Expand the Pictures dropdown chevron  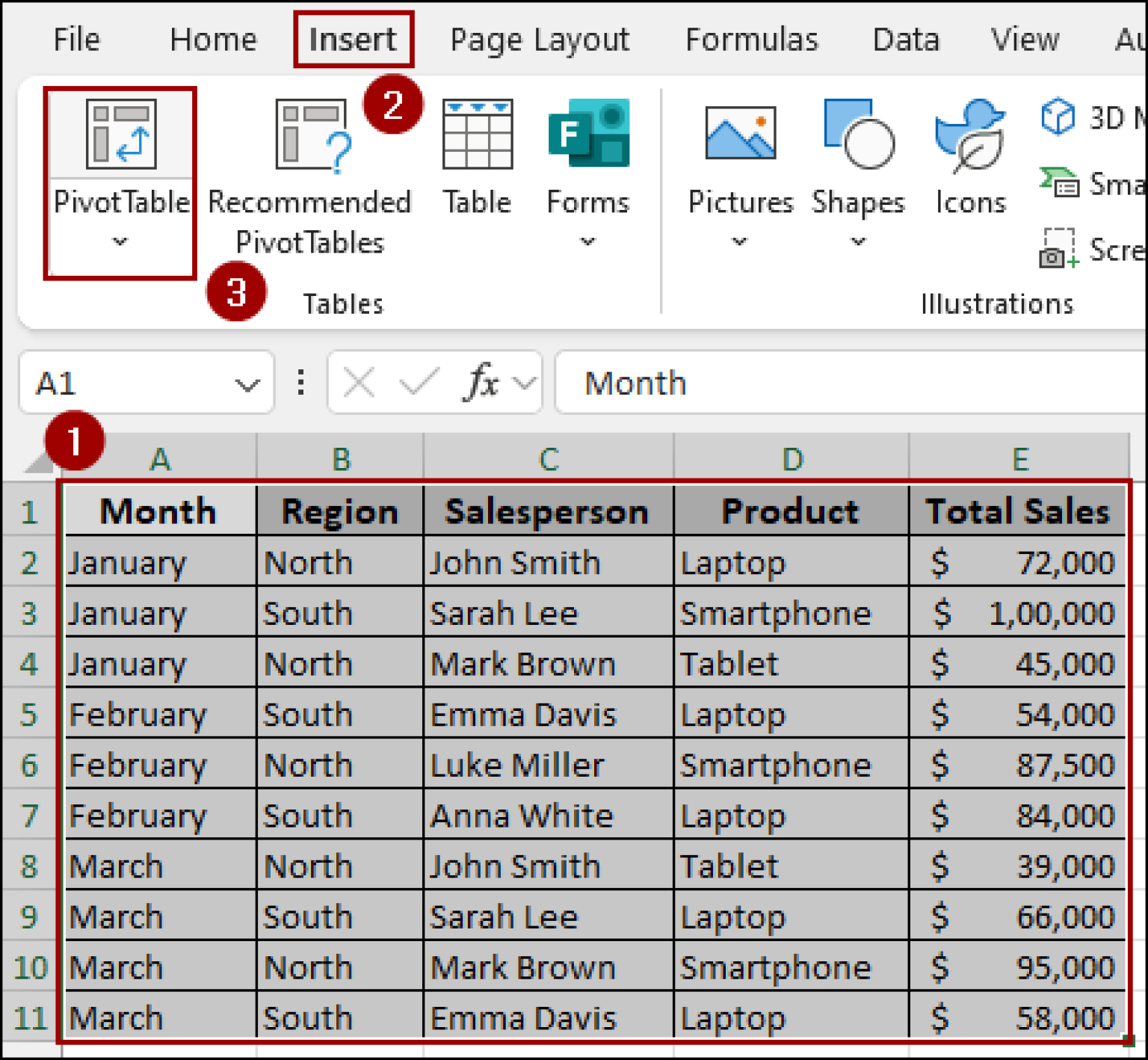pyautogui.click(x=739, y=241)
